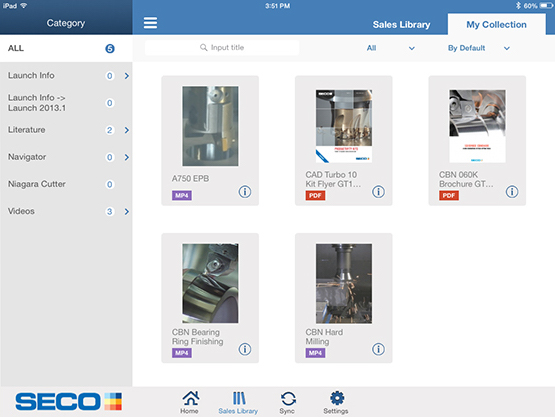Image resolution: width=555 pixels, height=417 pixels.
Task: Open CBN 060K Brochure thumbnail
Action: [x=477, y=126]
